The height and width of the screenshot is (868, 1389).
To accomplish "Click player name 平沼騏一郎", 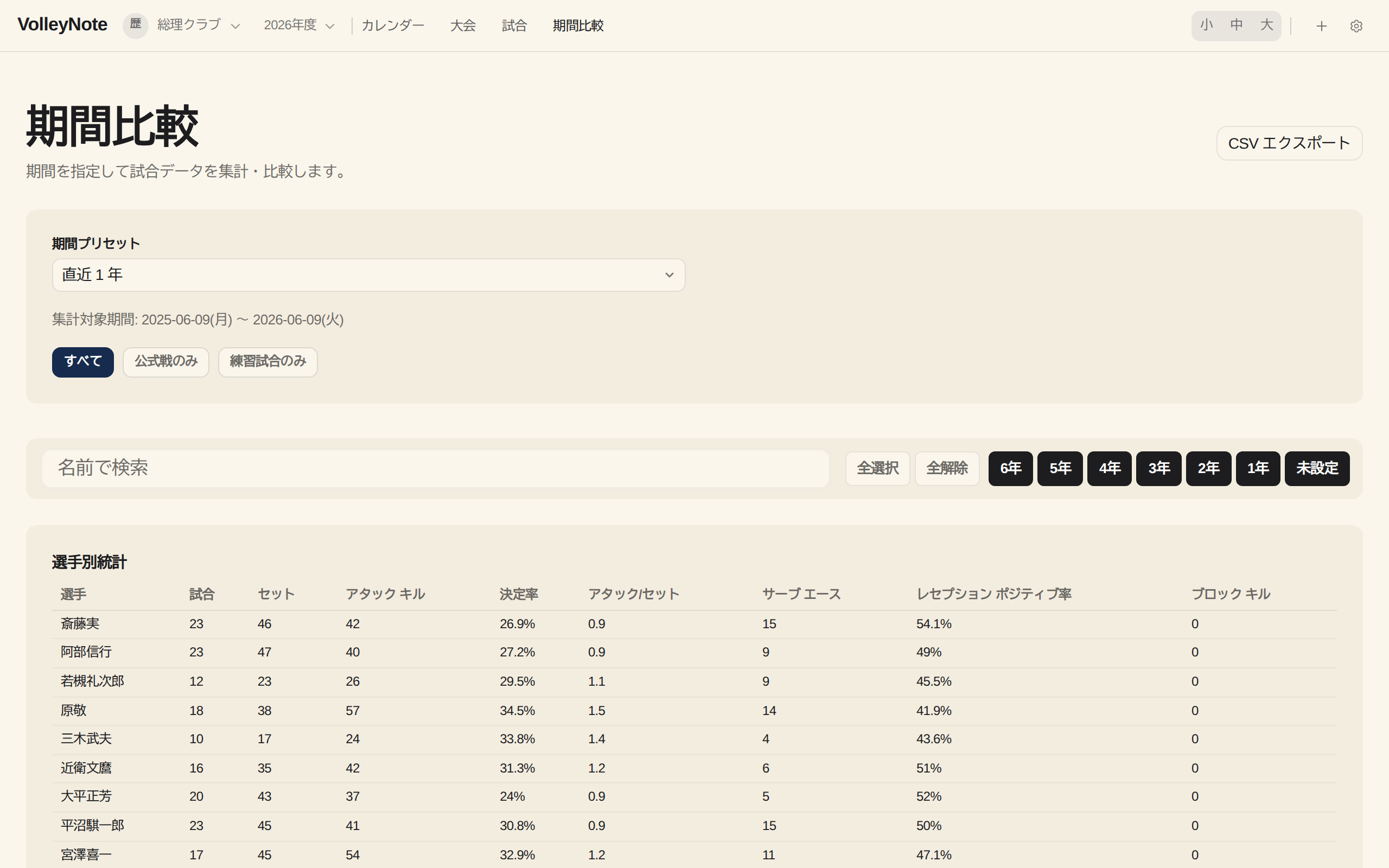I will pos(92,826).
